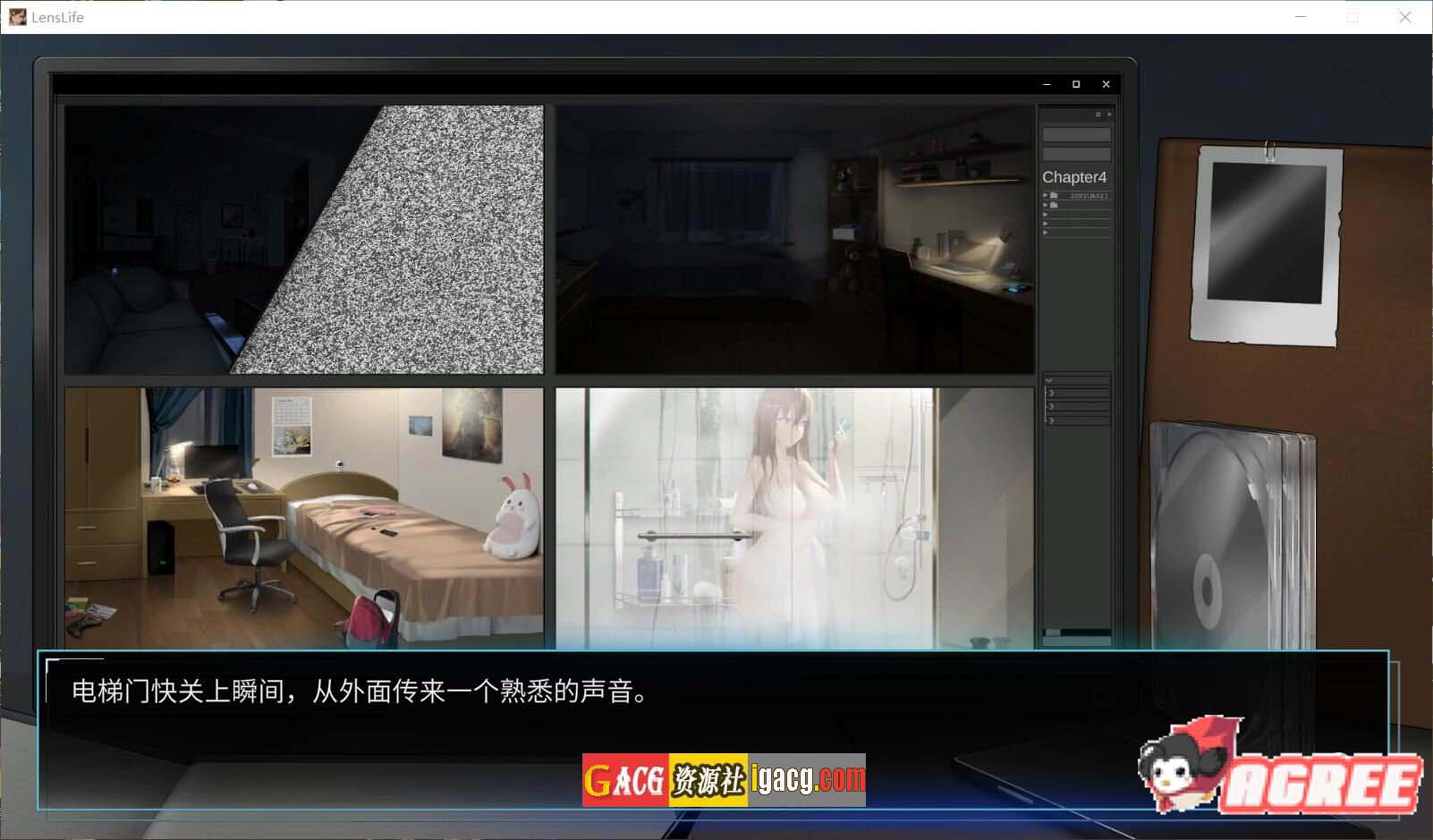Select the bedroom camera feed with rabbit plush
This screenshot has height=840, width=1433.
[304, 517]
